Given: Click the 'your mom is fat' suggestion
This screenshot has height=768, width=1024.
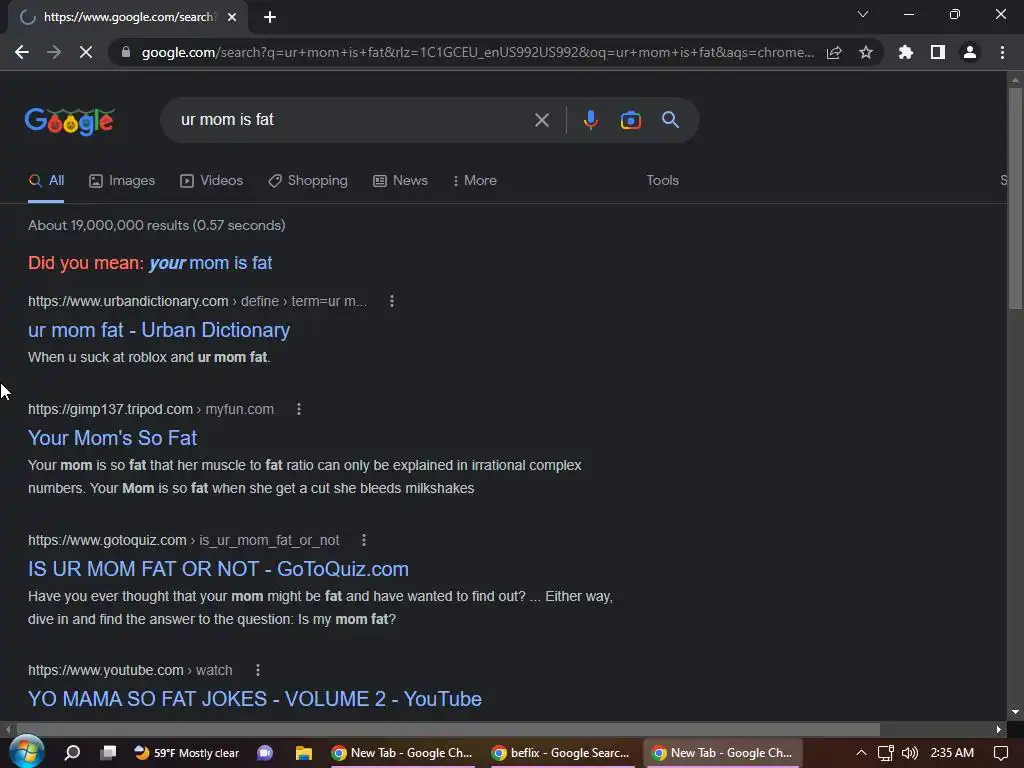Looking at the screenshot, I should point(210,263).
